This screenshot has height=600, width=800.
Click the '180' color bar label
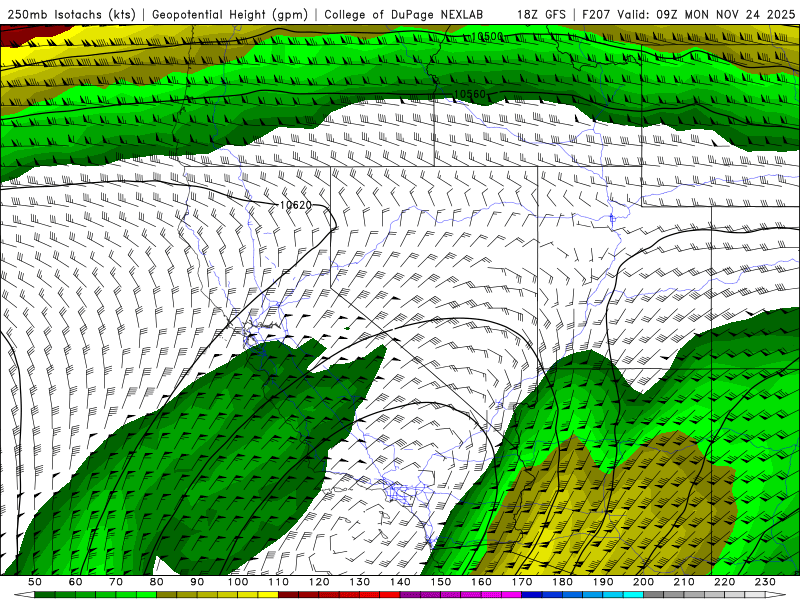(563, 582)
